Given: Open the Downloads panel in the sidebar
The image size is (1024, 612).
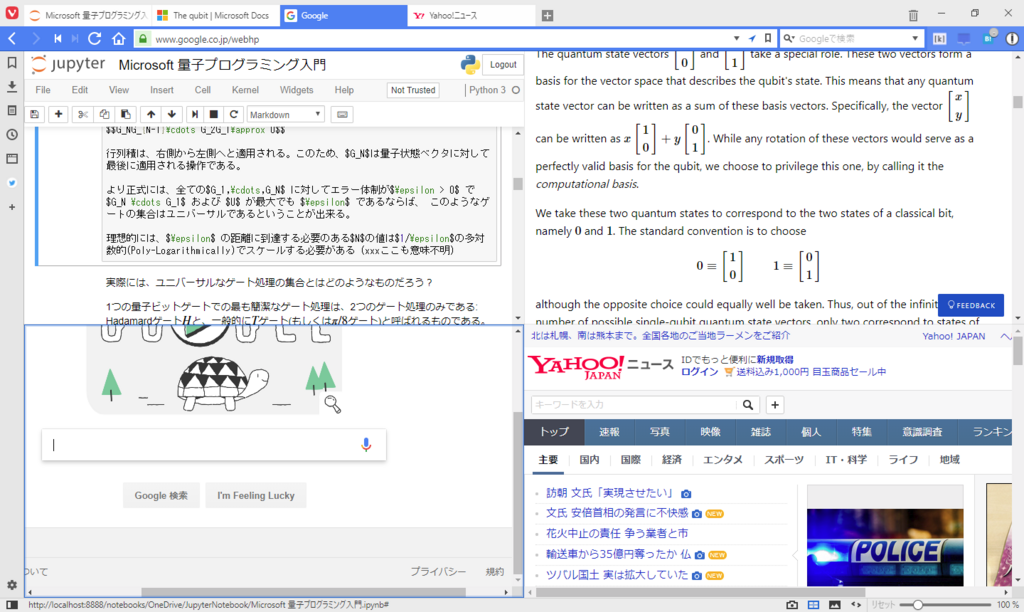Looking at the screenshot, I should coord(12,86).
